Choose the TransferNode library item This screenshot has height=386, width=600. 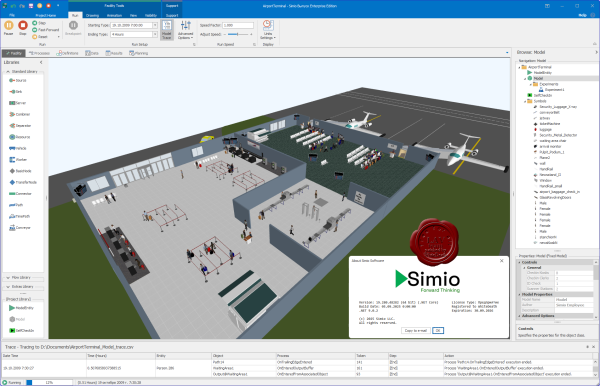(23, 182)
